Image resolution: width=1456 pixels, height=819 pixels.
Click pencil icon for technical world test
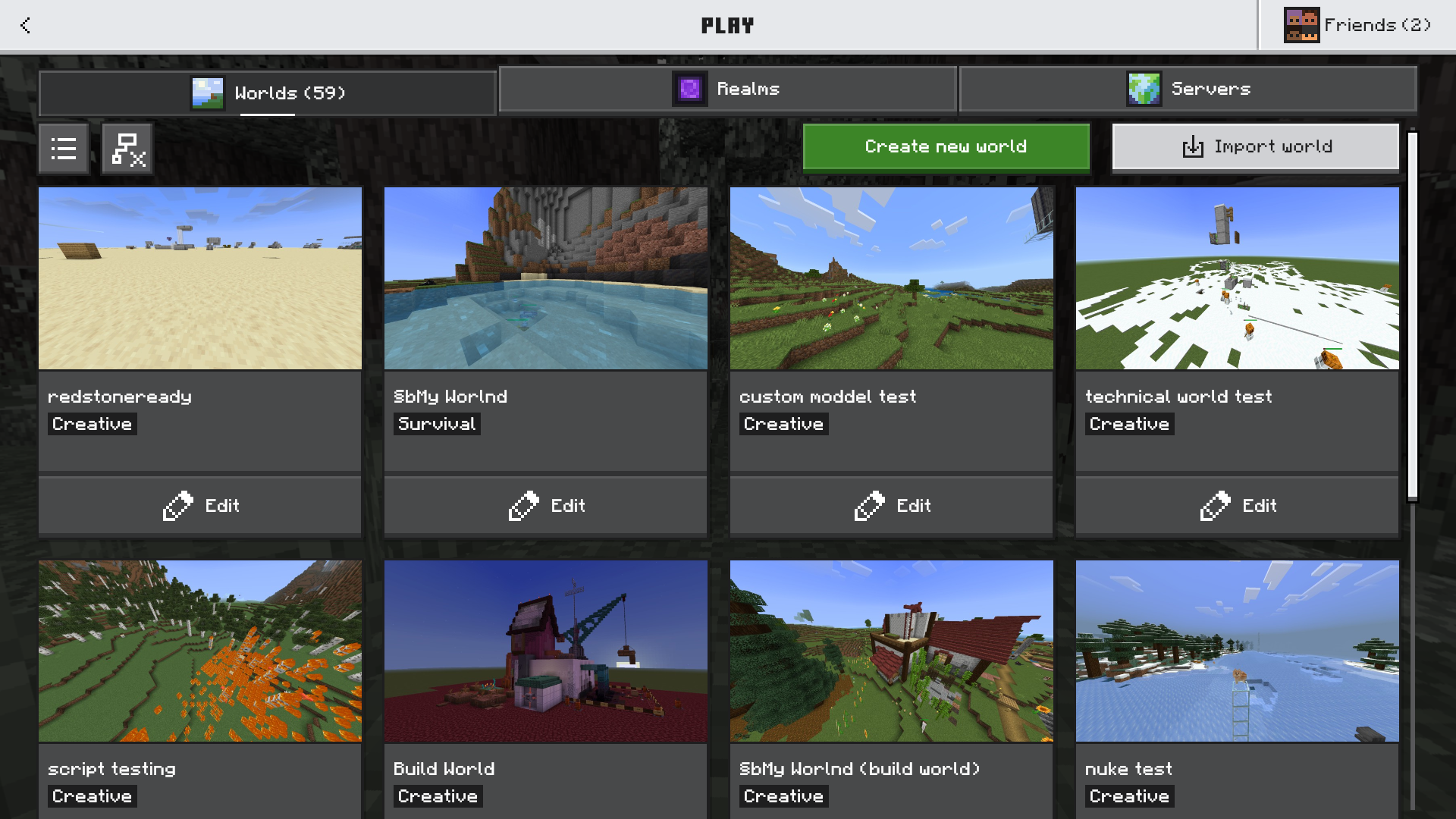[x=1215, y=506]
